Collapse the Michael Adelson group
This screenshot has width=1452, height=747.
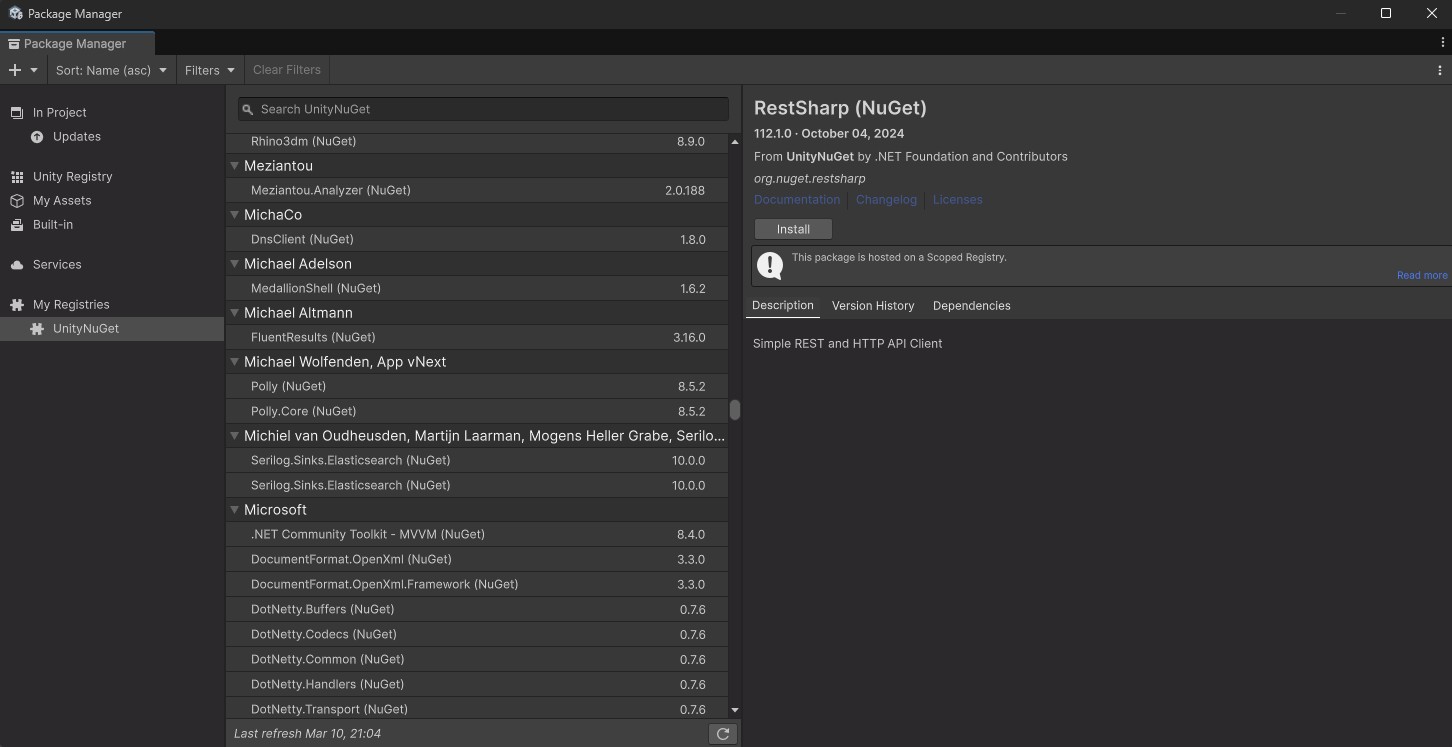tap(234, 264)
